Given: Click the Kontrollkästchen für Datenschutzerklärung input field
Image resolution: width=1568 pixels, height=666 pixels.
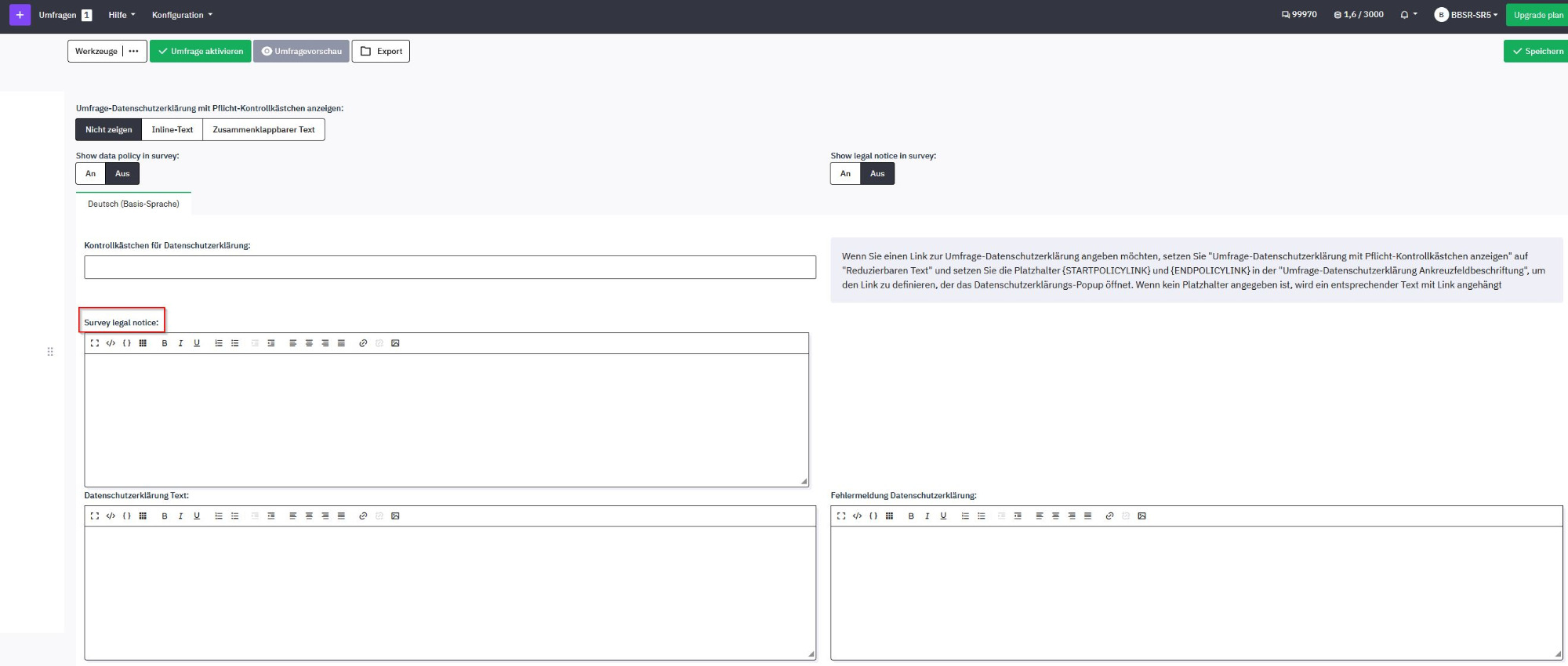Looking at the screenshot, I should [449, 267].
